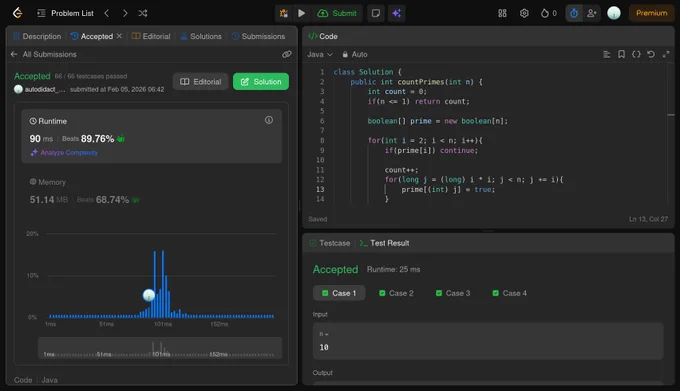Image resolution: width=680 pixels, height=391 pixels.
Task: Open the Java language dropdown
Action: coord(320,54)
